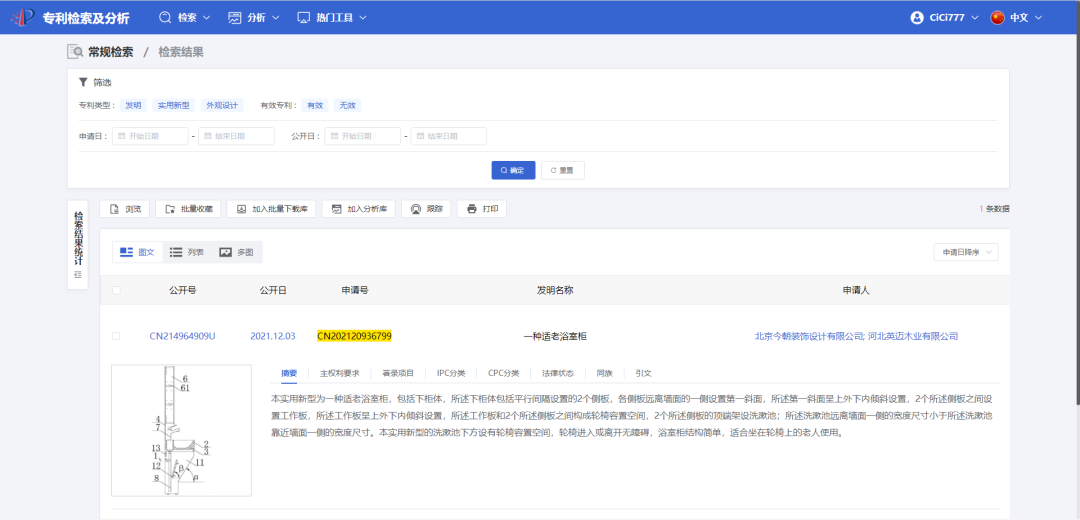
Task: Click the 浏览 browse icon button
Action: pos(124,209)
